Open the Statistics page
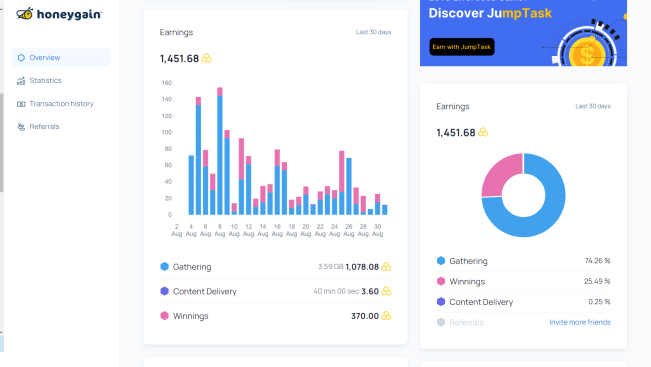651x367 pixels. coord(45,81)
